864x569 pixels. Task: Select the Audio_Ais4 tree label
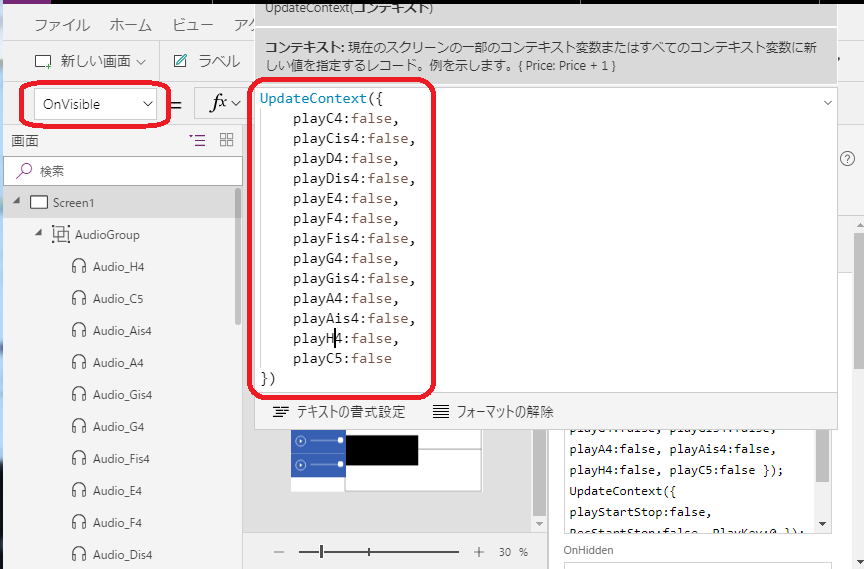click(x=122, y=331)
